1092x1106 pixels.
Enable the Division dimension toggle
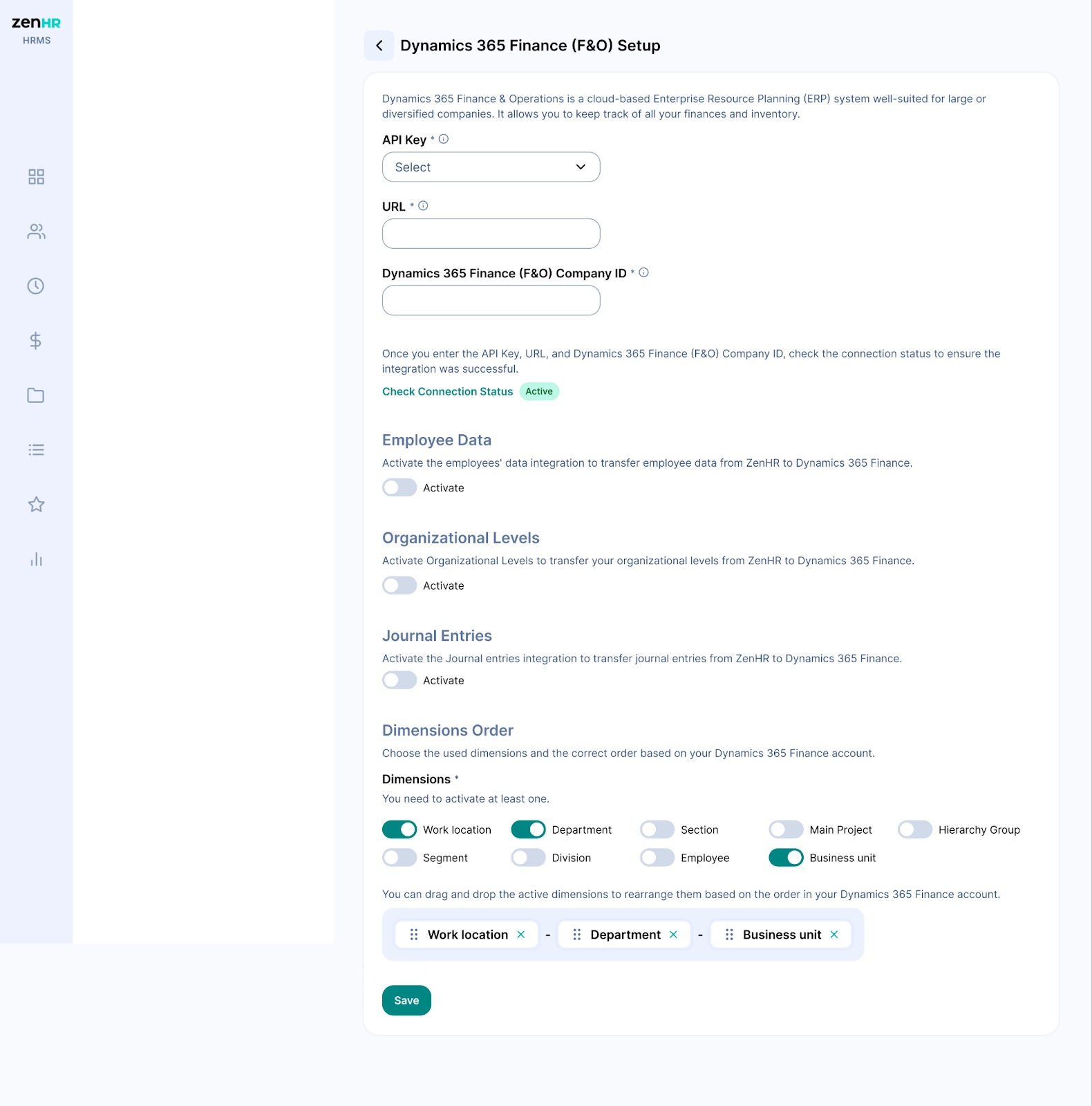click(x=529, y=858)
